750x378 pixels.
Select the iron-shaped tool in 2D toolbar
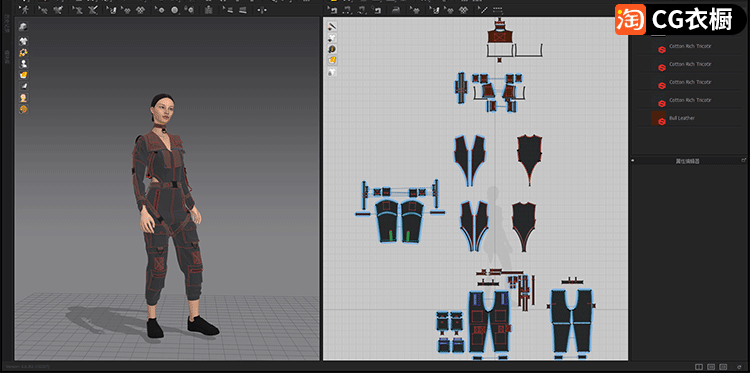[x=396, y=10]
